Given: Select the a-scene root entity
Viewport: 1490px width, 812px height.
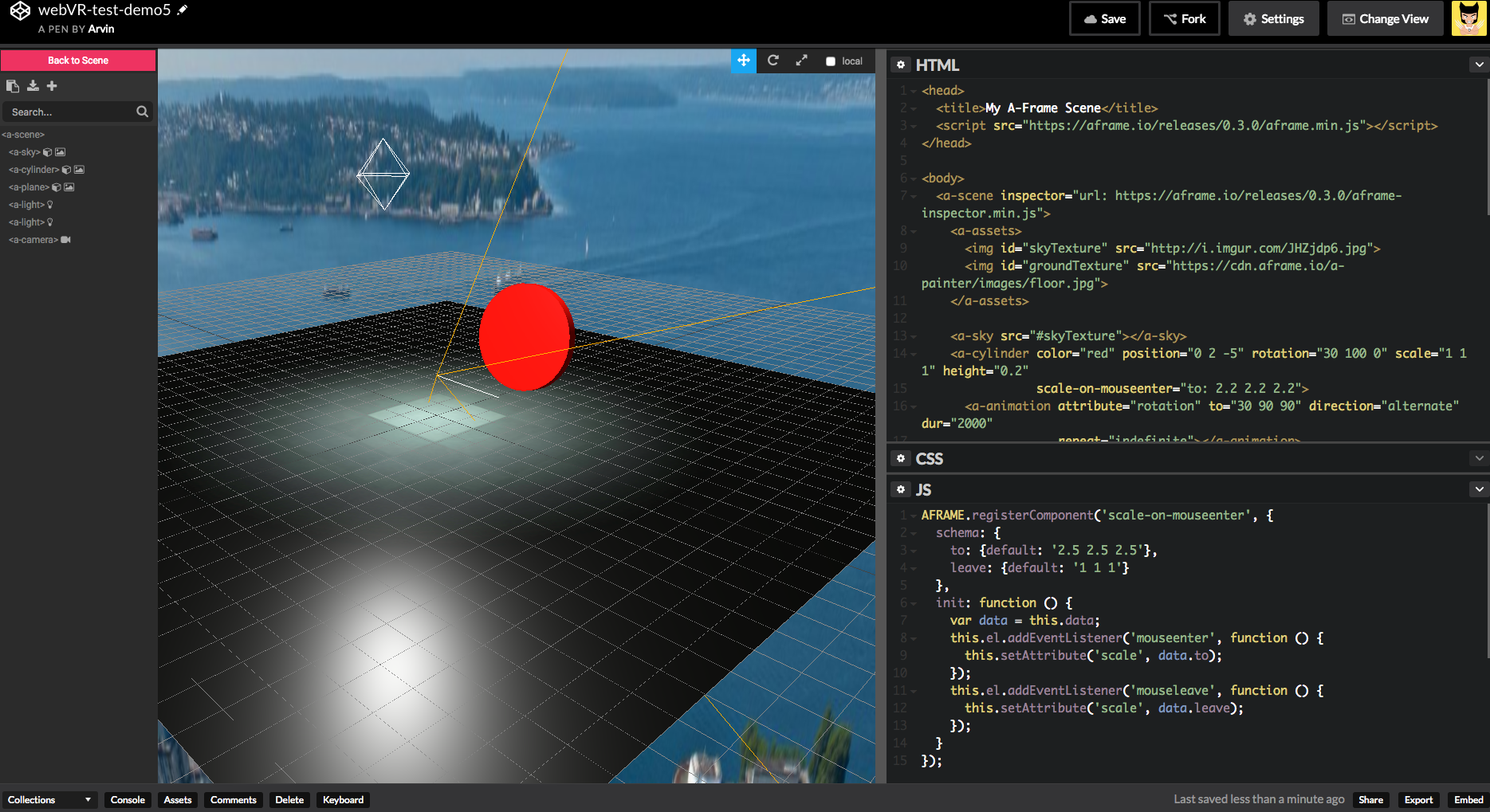Looking at the screenshot, I should (23, 135).
